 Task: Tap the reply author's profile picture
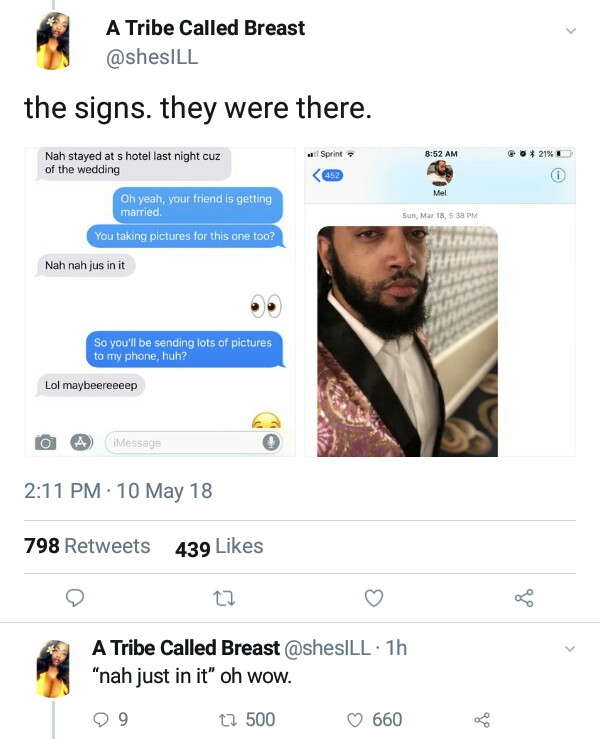pos(52,668)
